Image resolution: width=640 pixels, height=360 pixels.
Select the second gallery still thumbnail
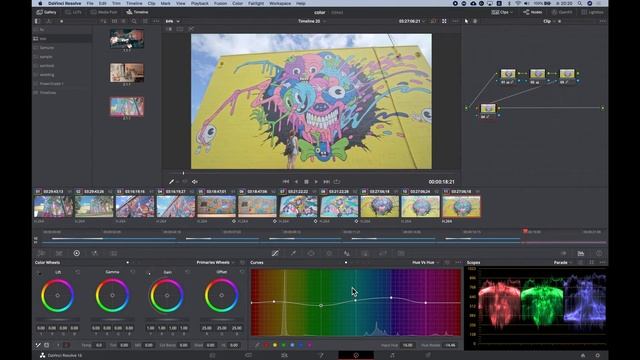pos(127,72)
